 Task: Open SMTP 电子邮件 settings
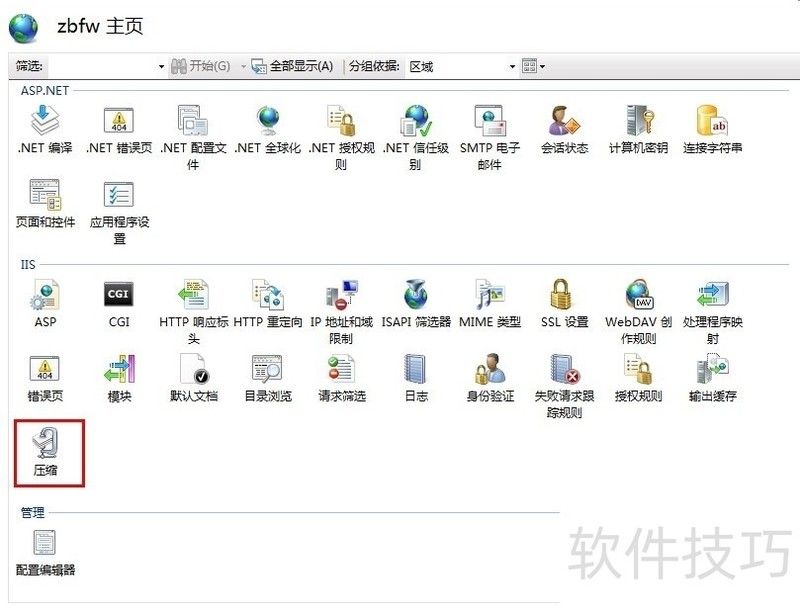point(489,120)
